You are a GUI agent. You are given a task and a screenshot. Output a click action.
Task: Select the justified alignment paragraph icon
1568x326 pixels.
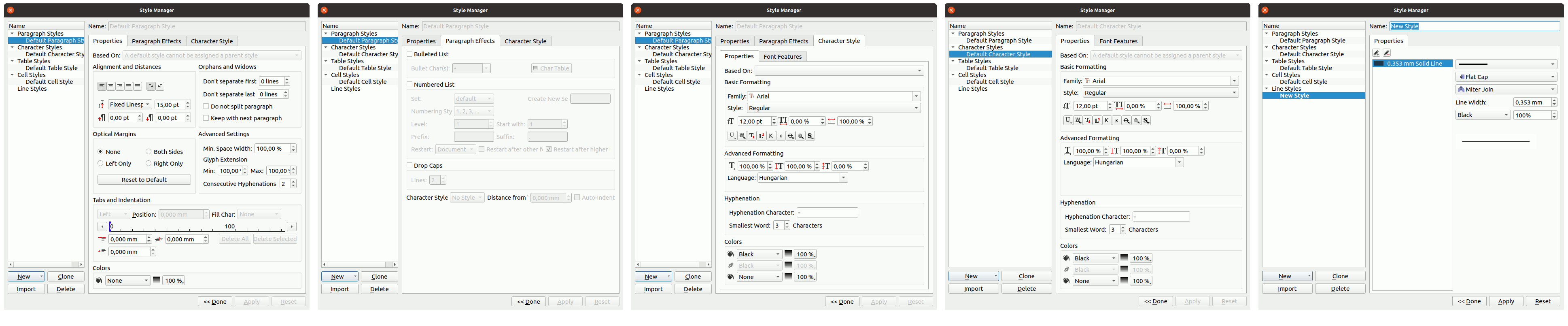[128, 87]
